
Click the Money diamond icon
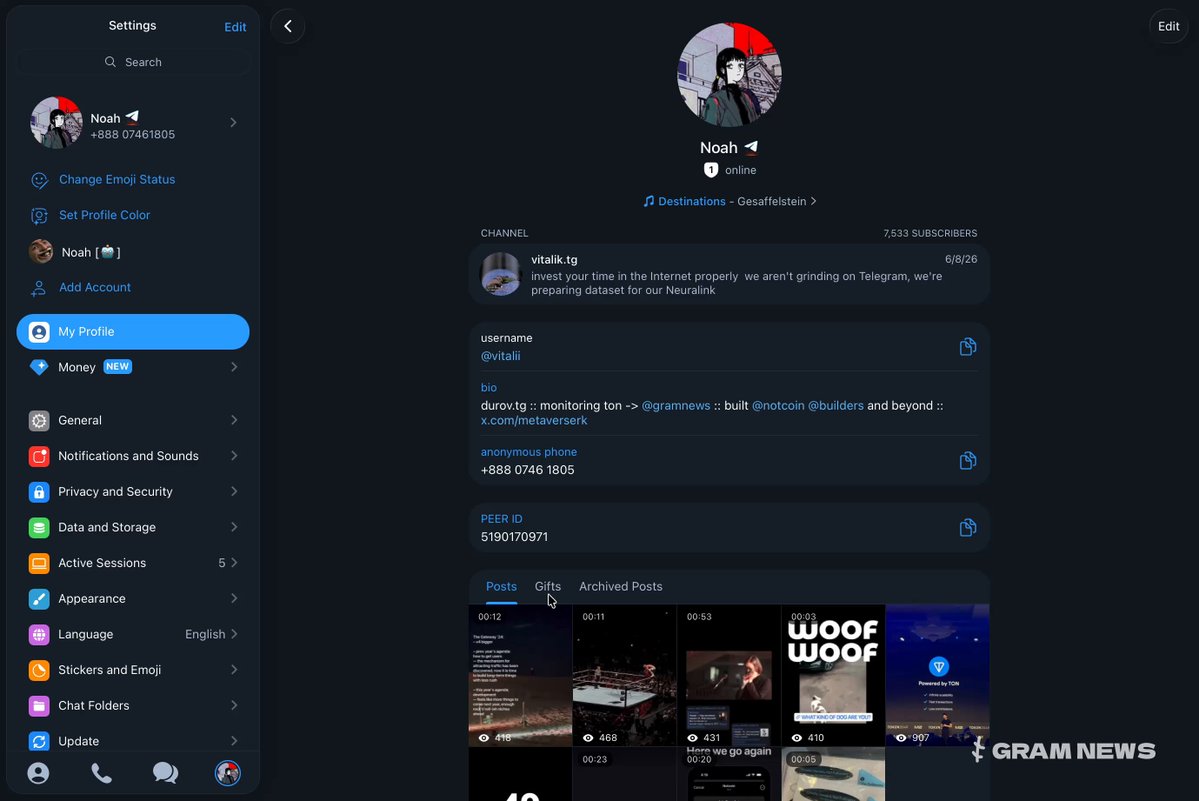(x=39, y=367)
